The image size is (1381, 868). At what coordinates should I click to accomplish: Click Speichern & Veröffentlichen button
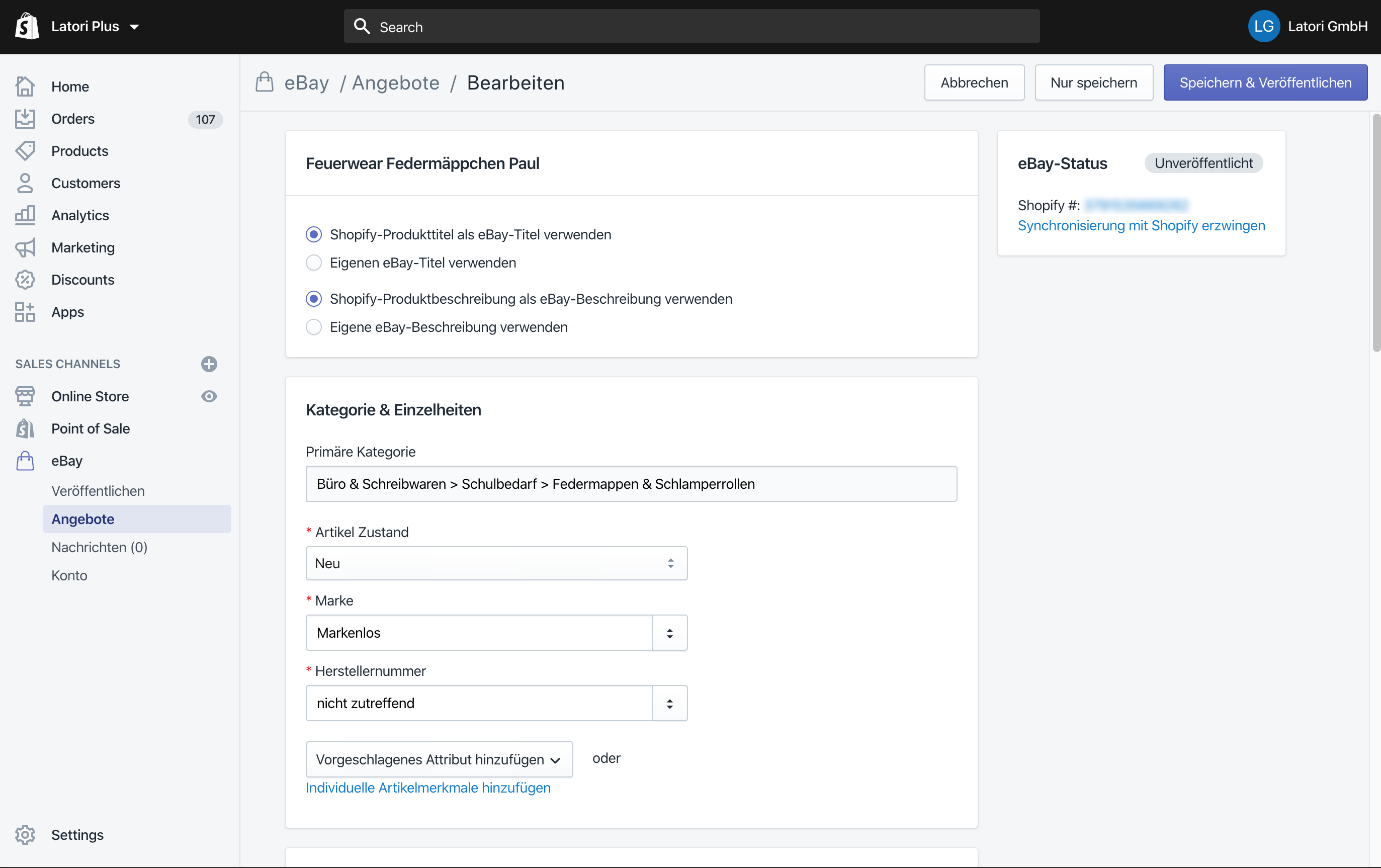[x=1265, y=82]
